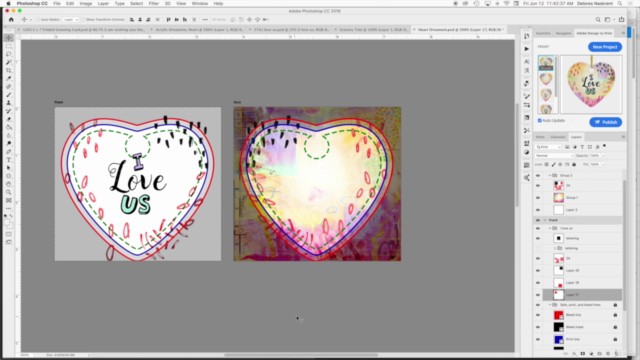Select the Zoom tool
Image resolution: width=640 pixels, height=360 pixels.
(x=9, y=192)
